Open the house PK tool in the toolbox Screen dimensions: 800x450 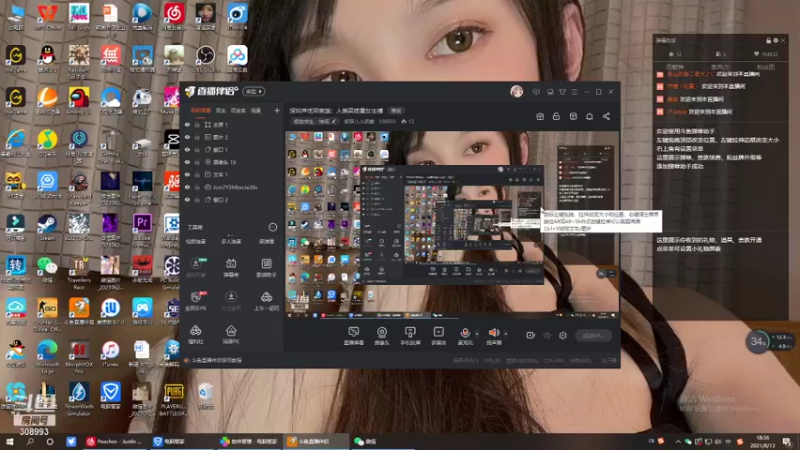(x=231, y=334)
